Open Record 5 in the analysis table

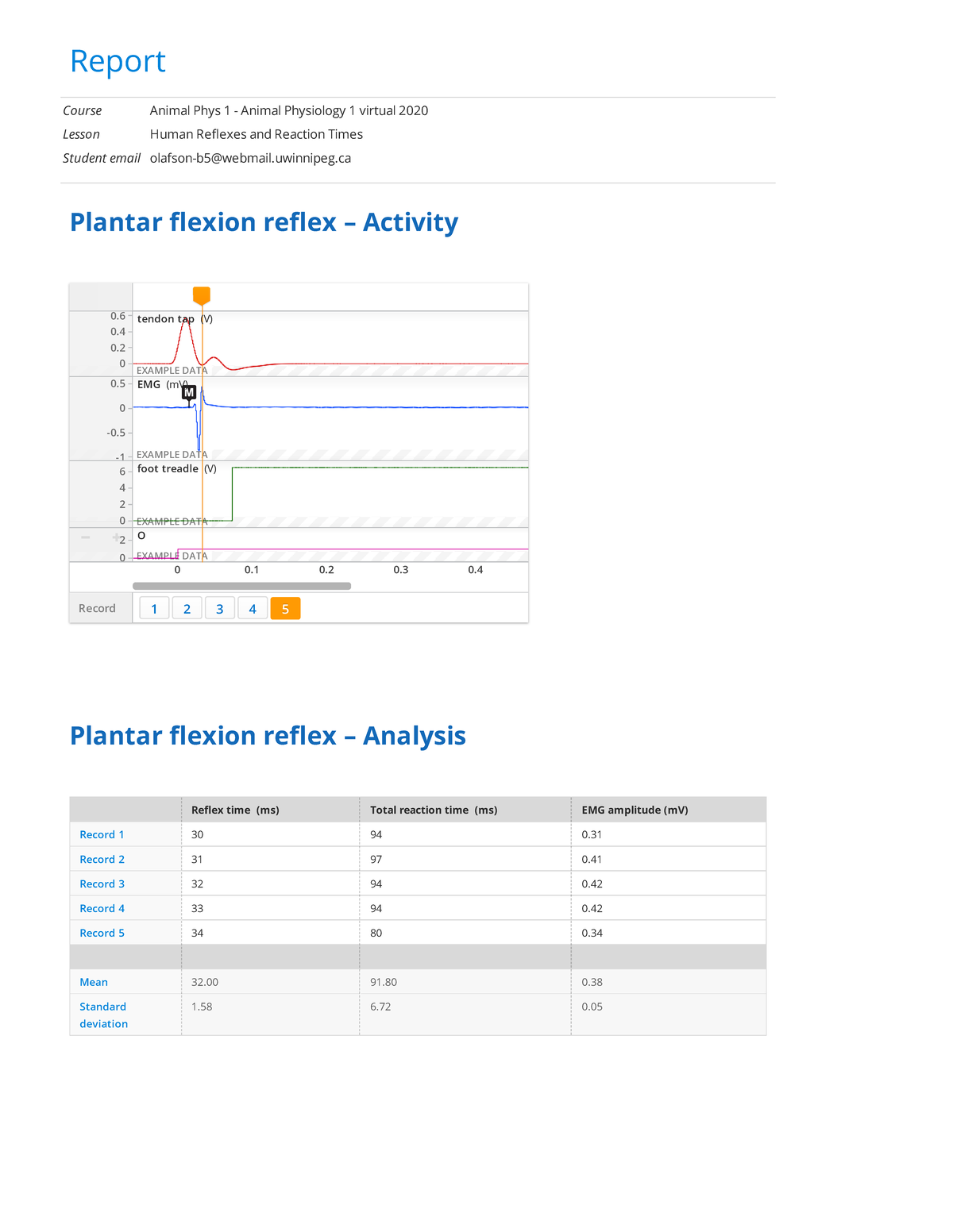tap(101, 933)
